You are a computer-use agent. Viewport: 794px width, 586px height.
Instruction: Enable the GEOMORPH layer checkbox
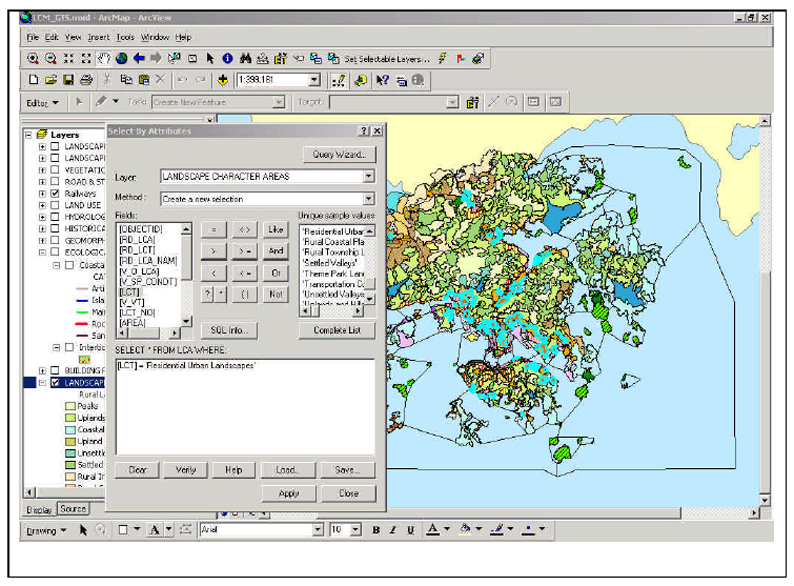(55, 240)
